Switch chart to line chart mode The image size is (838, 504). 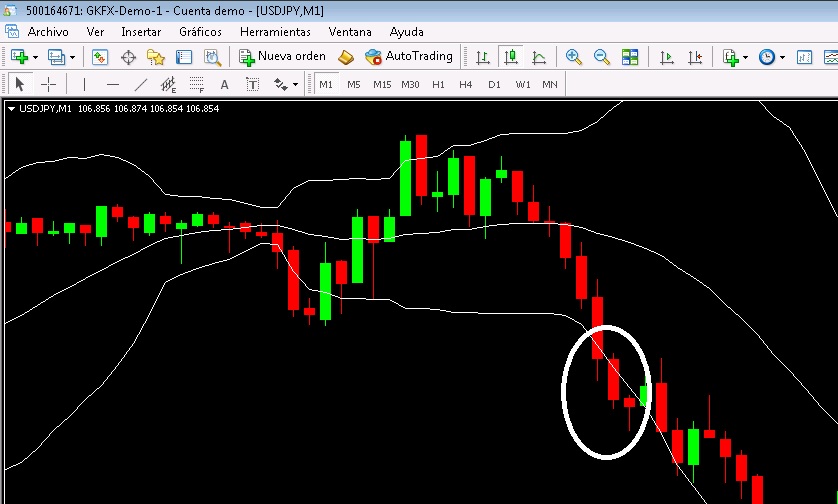click(x=539, y=57)
